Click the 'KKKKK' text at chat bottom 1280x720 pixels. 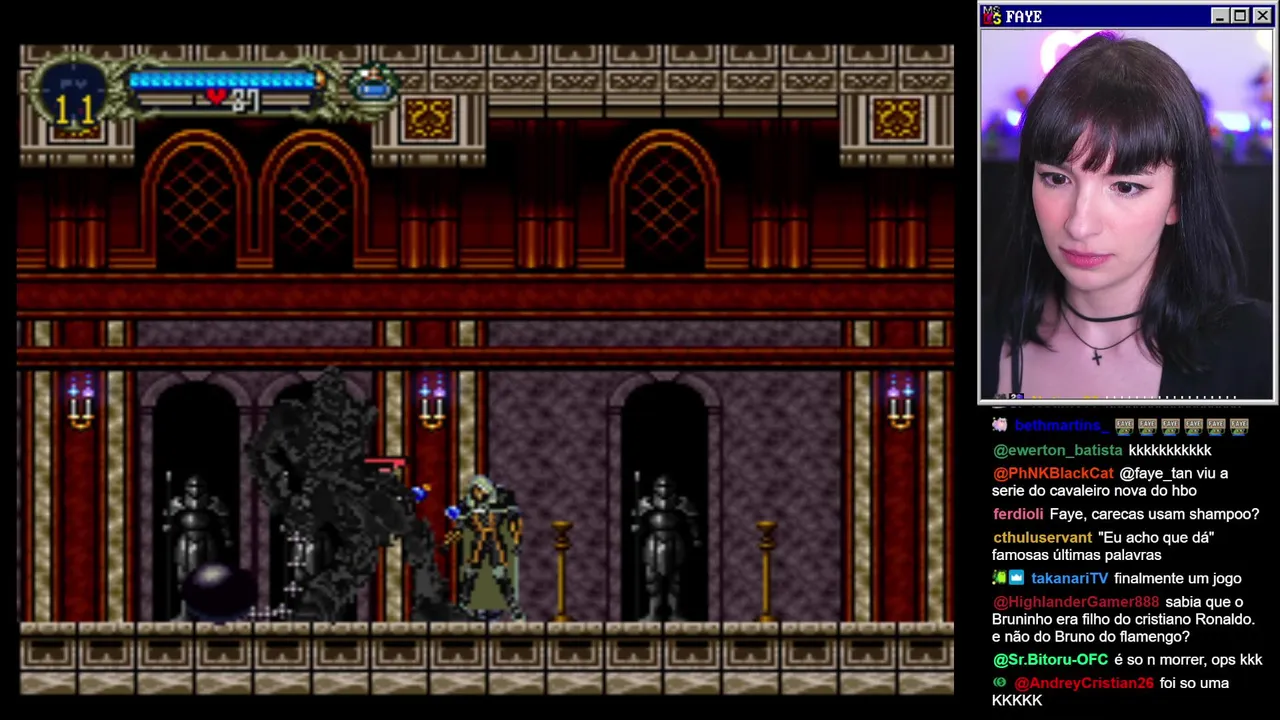pos(1017,700)
